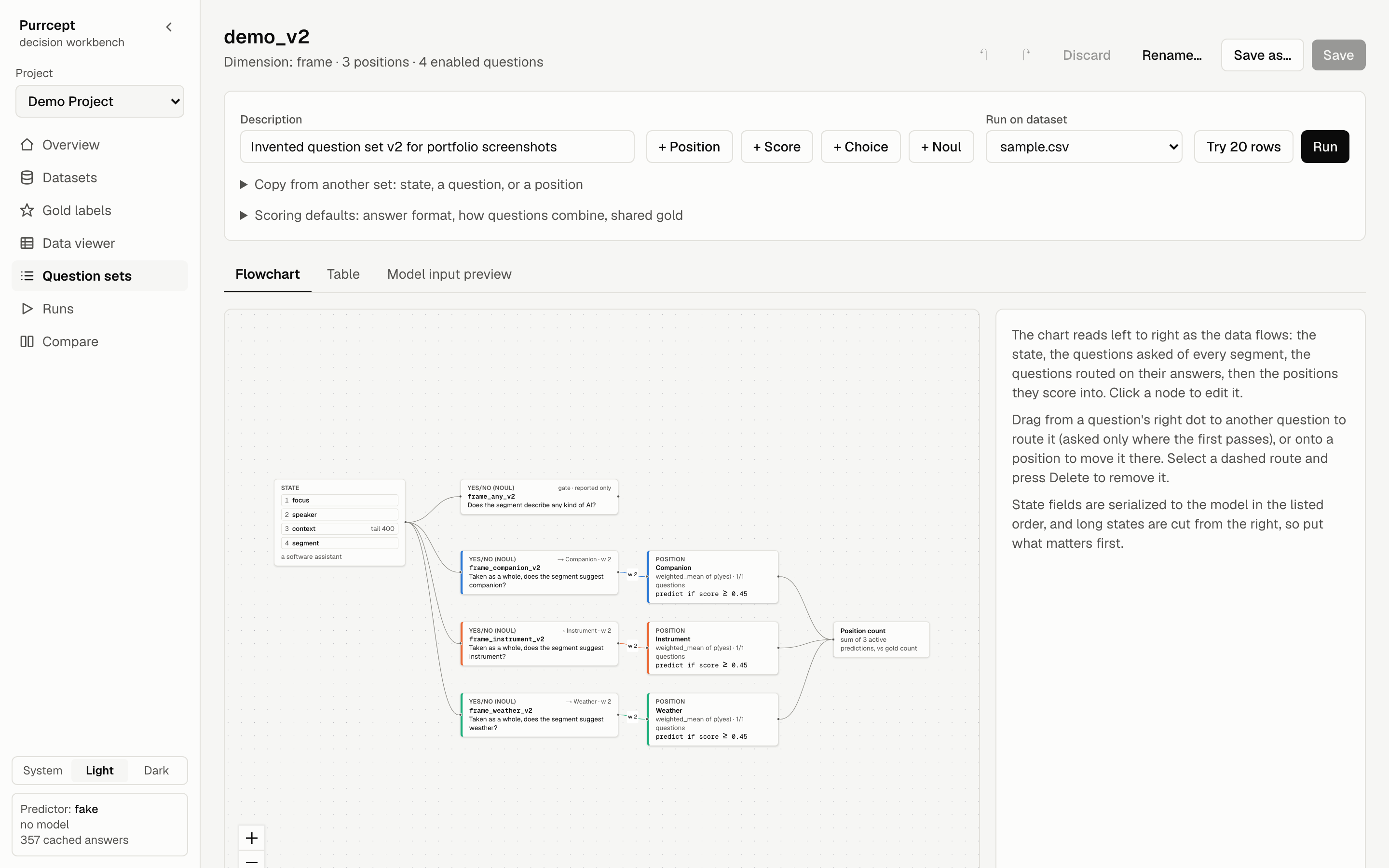Select the focus field in STATE node
This screenshot has height=868, width=1389.
[x=340, y=500]
